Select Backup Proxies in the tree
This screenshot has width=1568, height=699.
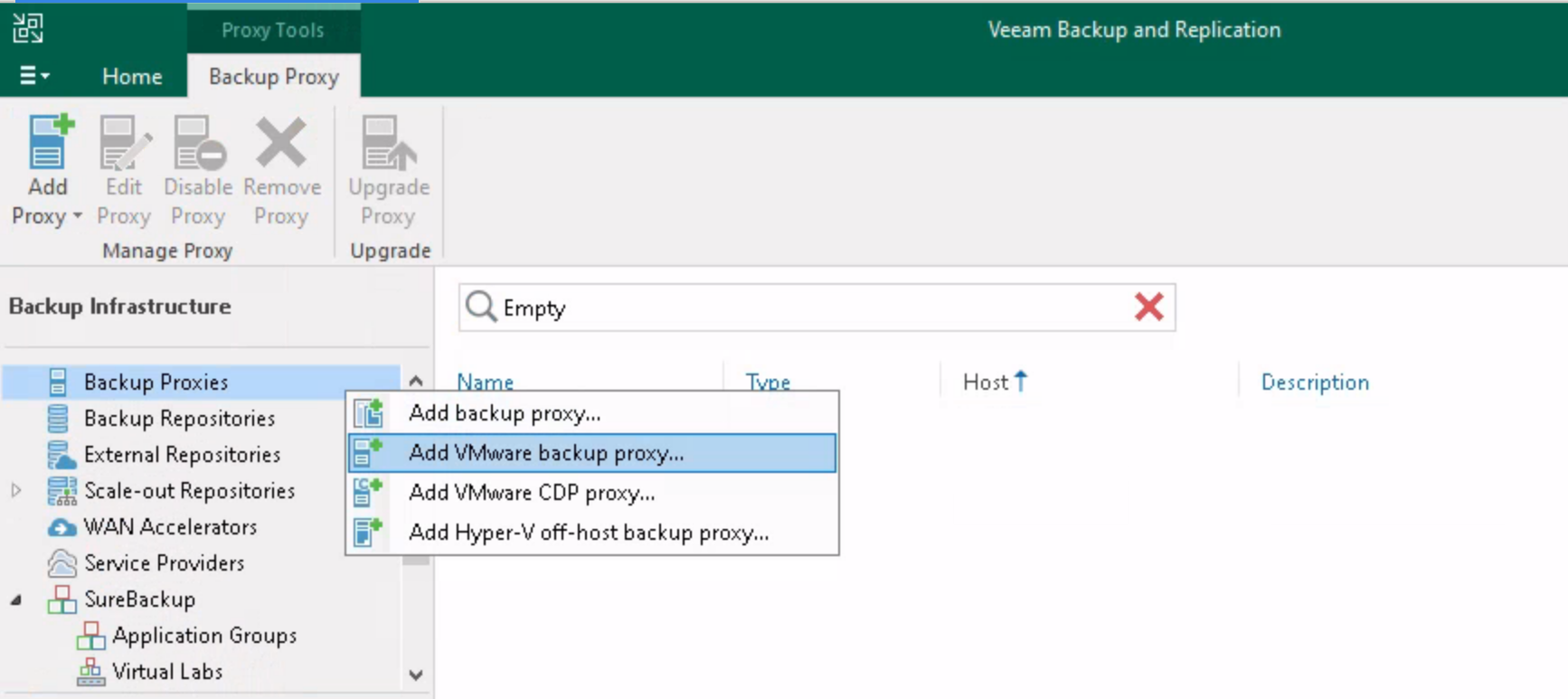tap(156, 383)
